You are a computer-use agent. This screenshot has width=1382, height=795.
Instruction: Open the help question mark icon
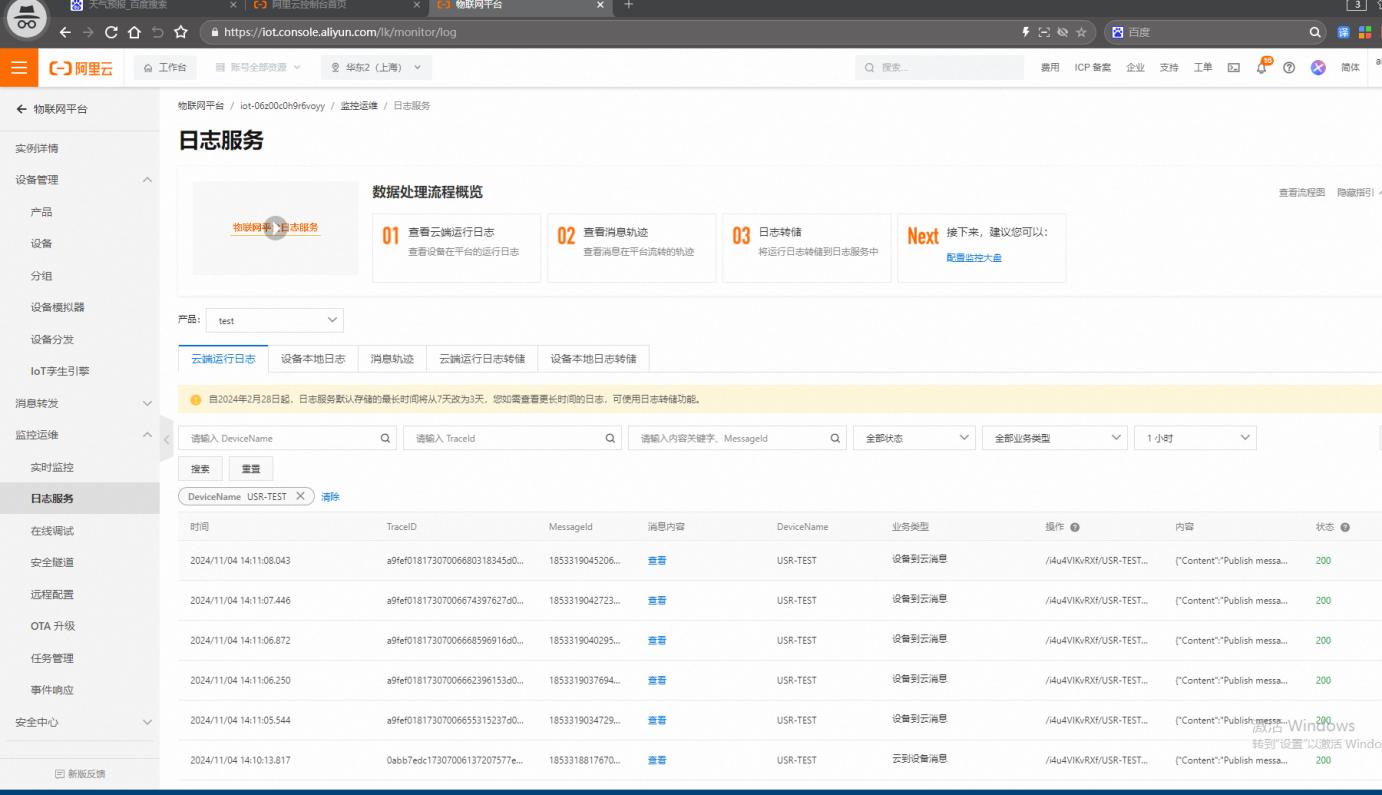click(1289, 68)
